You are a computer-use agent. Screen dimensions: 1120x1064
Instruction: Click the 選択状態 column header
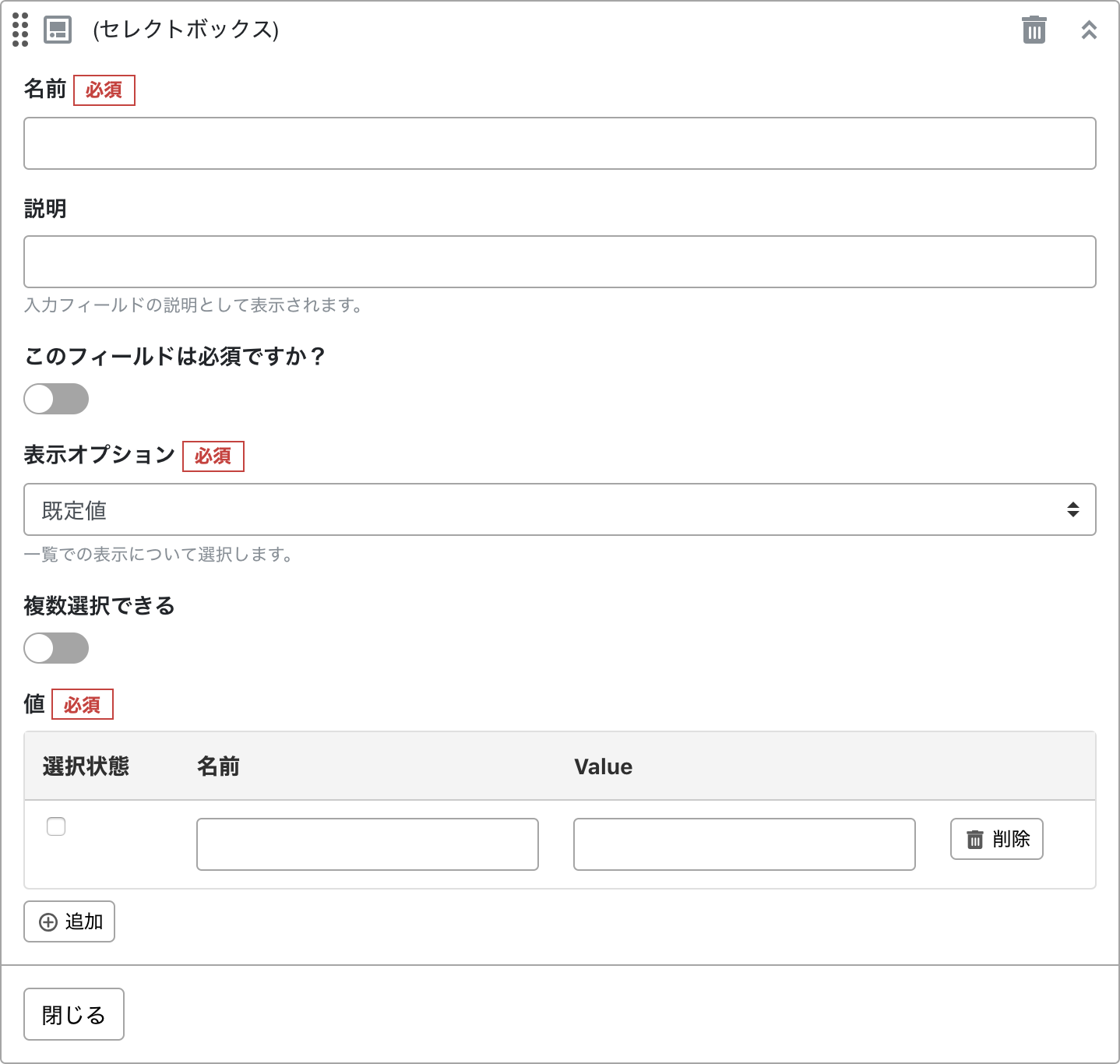86,766
